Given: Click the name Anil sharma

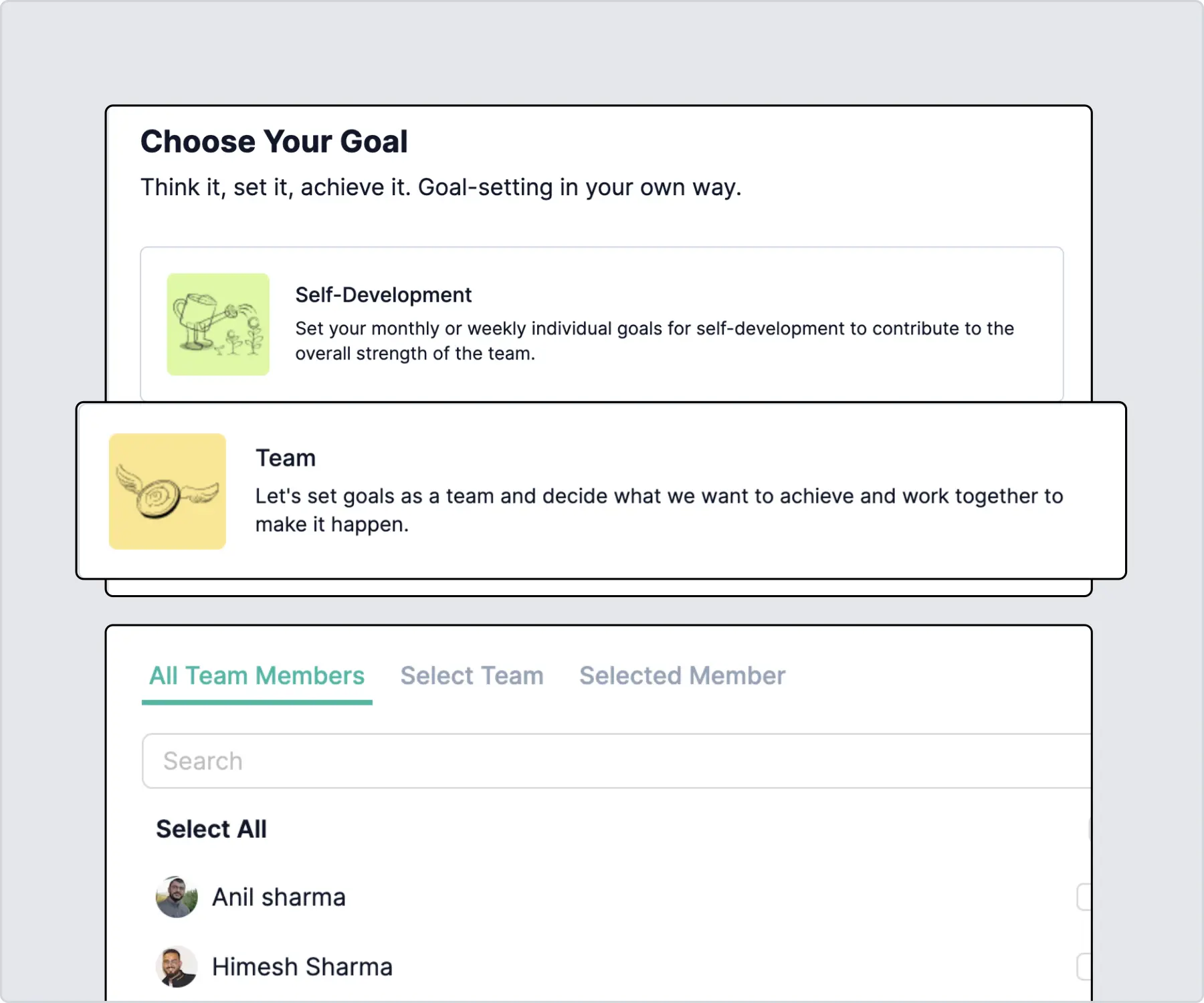Looking at the screenshot, I should click(279, 897).
